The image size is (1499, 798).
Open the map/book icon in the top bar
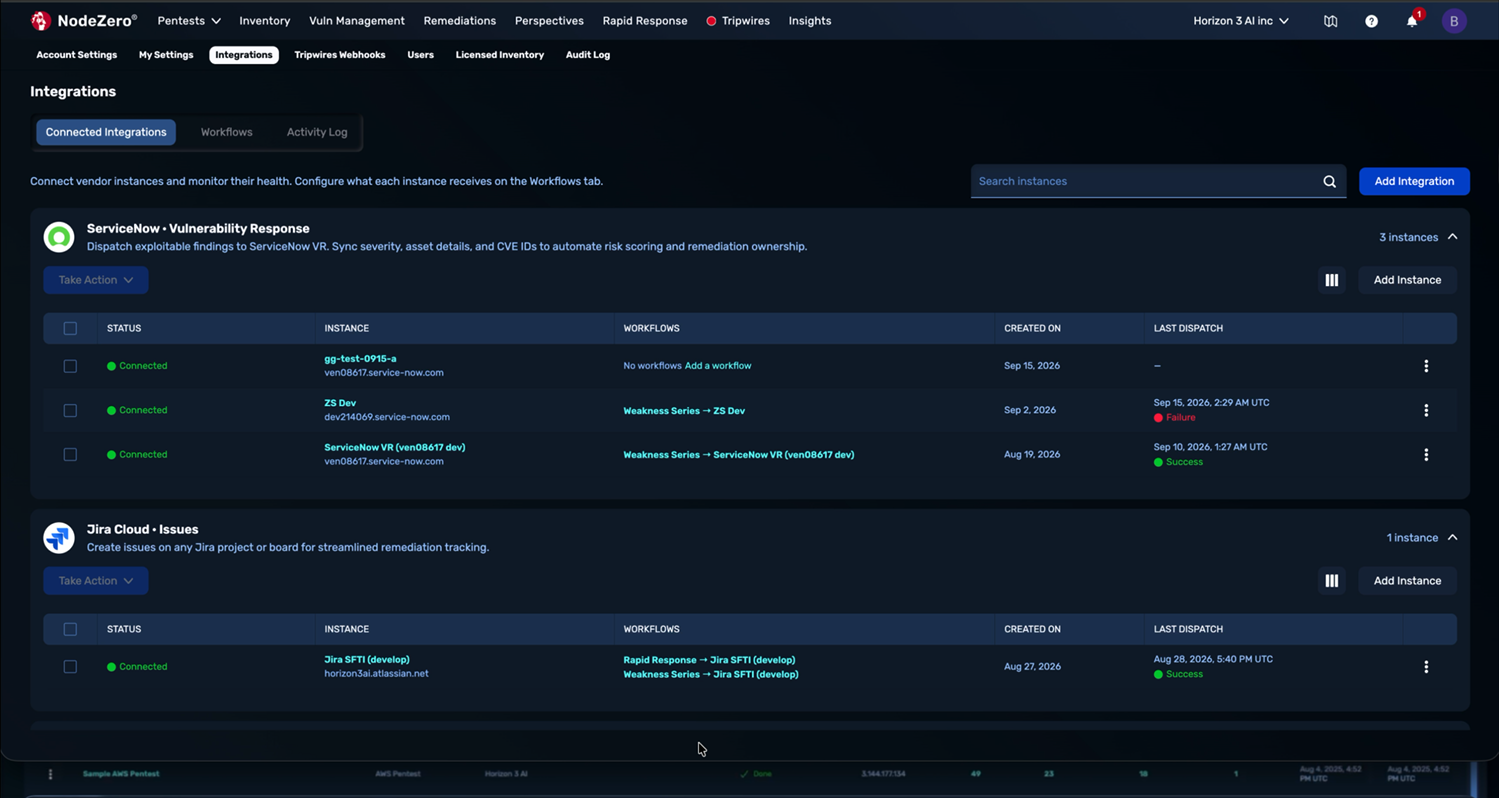click(1330, 21)
